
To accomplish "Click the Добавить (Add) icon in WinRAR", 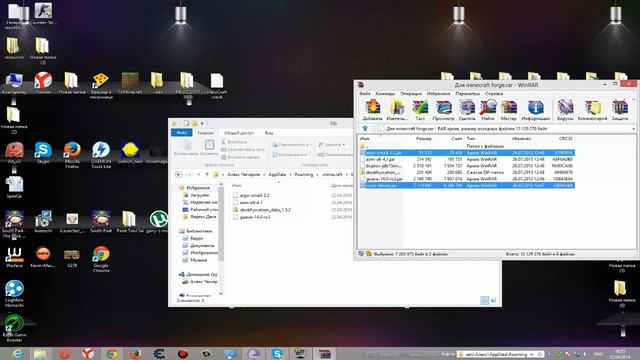I will click(x=372, y=110).
